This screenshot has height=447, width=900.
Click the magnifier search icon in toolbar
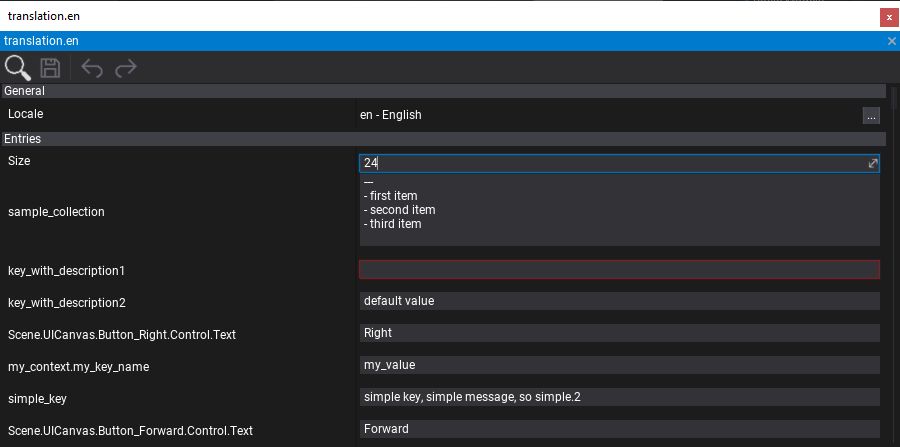(18, 68)
